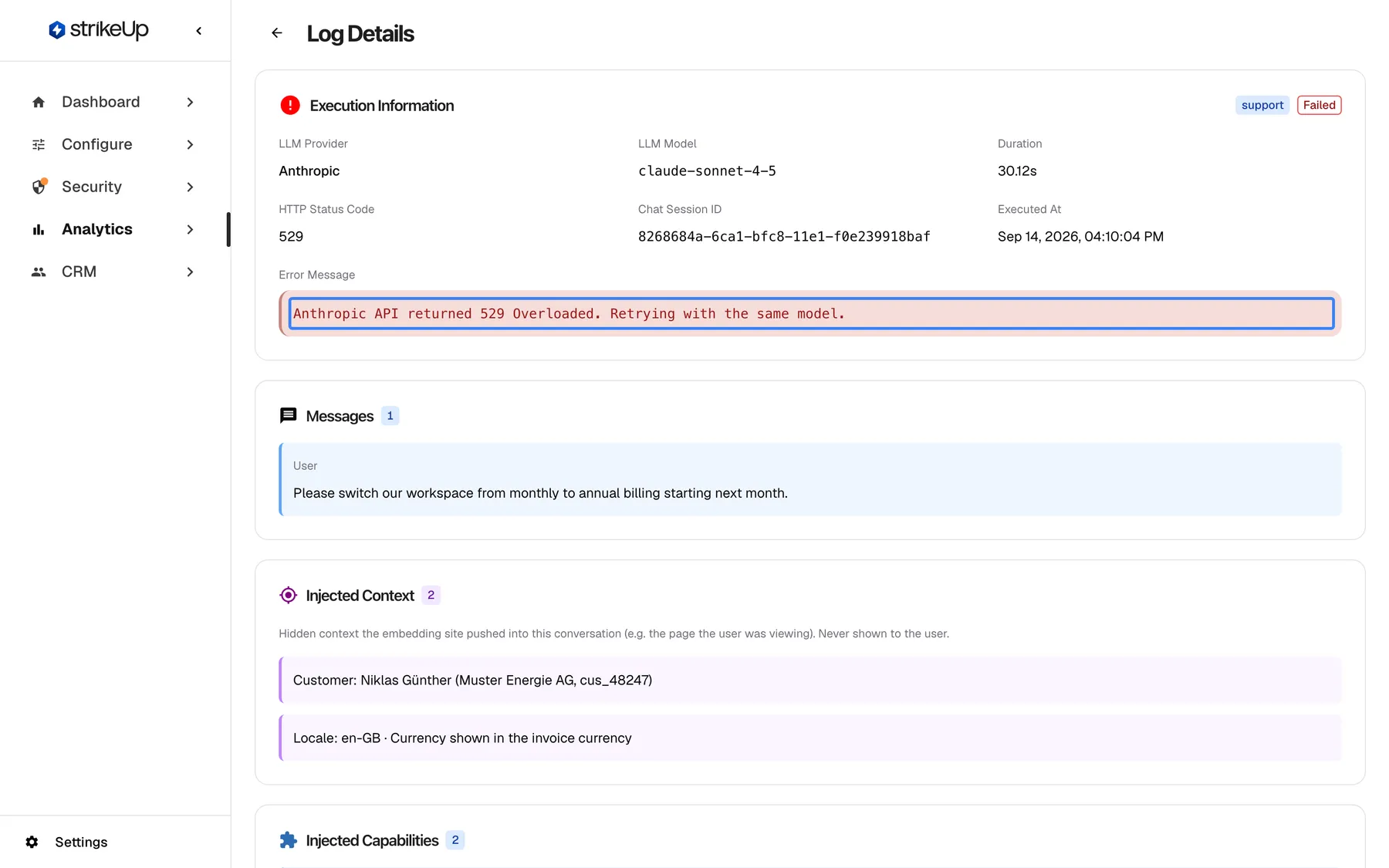The width and height of the screenshot is (1389, 868).
Task: Open the Security menu item
Action: pyautogui.click(x=114, y=187)
